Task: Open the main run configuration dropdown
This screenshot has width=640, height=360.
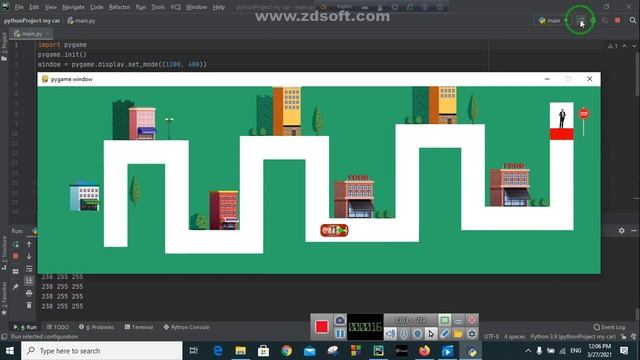Action: click(x=553, y=20)
